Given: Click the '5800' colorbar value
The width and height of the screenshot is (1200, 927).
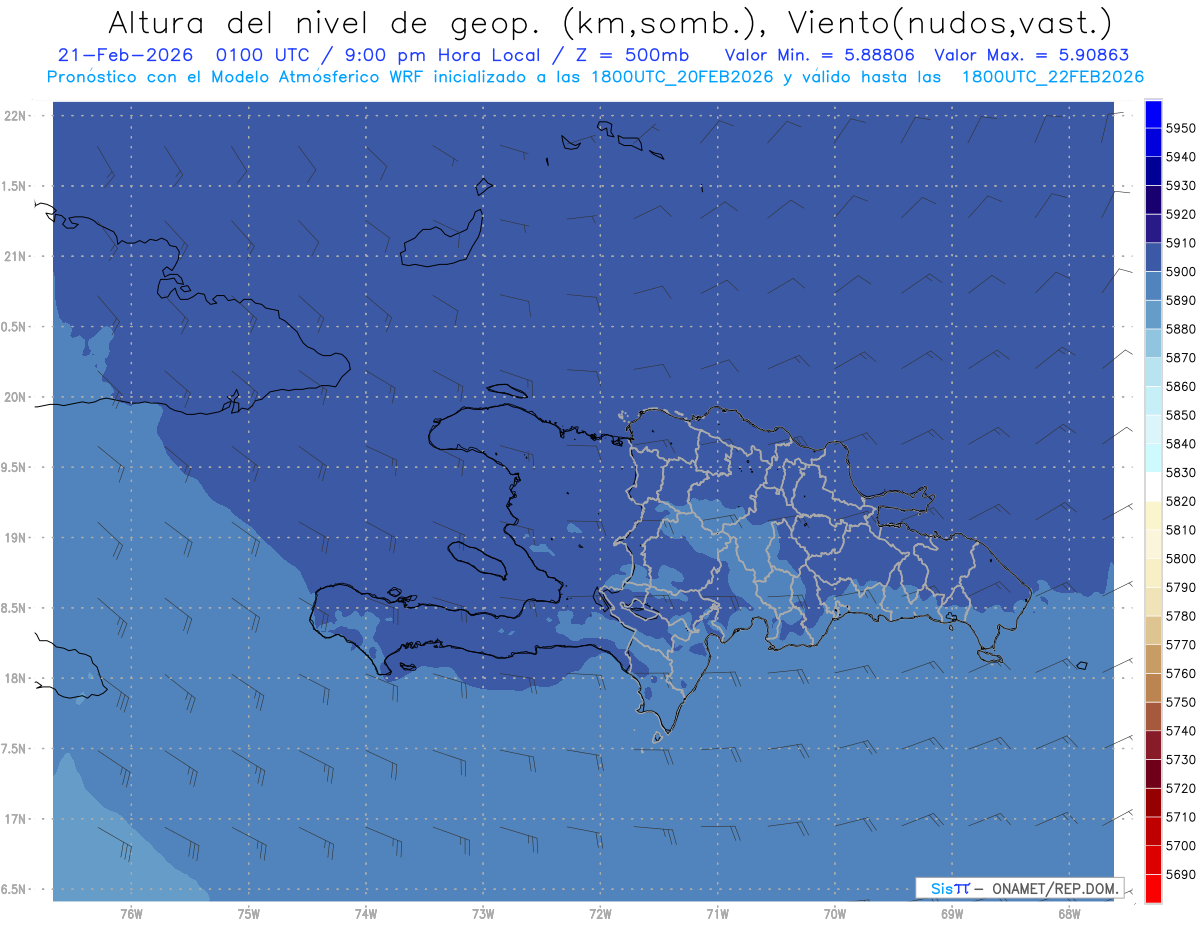Looking at the screenshot, I should [x=1180, y=558].
